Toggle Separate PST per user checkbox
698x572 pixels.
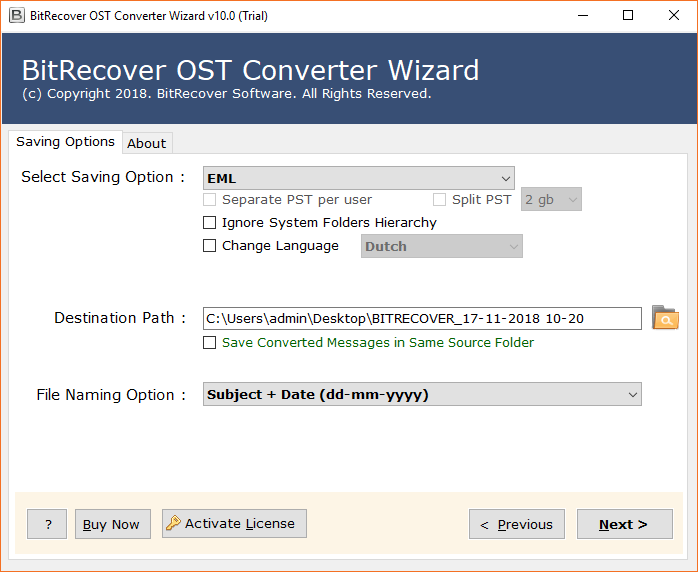pyautogui.click(x=209, y=199)
